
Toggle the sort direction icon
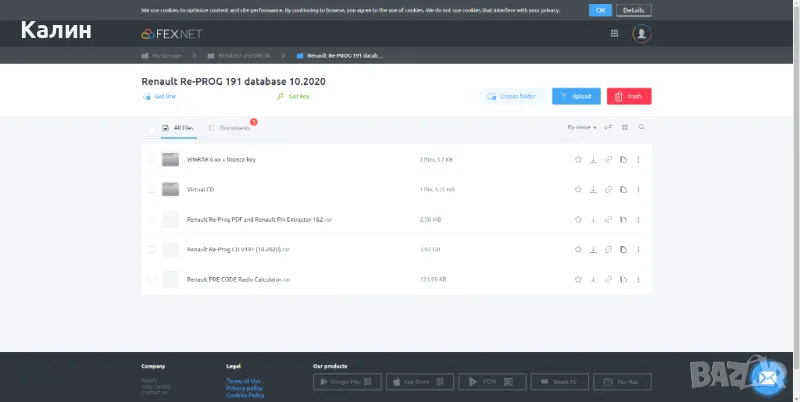(x=608, y=128)
